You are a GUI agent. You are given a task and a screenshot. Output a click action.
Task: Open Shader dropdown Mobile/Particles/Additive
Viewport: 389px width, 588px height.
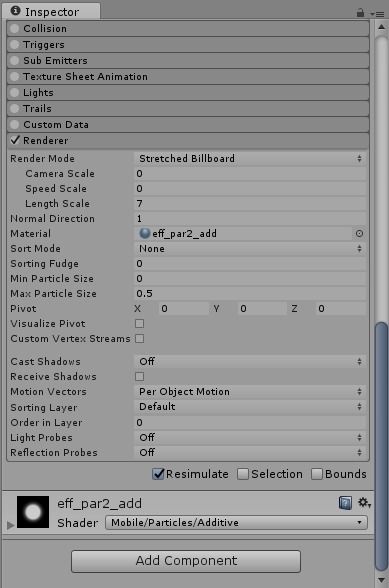coord(236,522)
